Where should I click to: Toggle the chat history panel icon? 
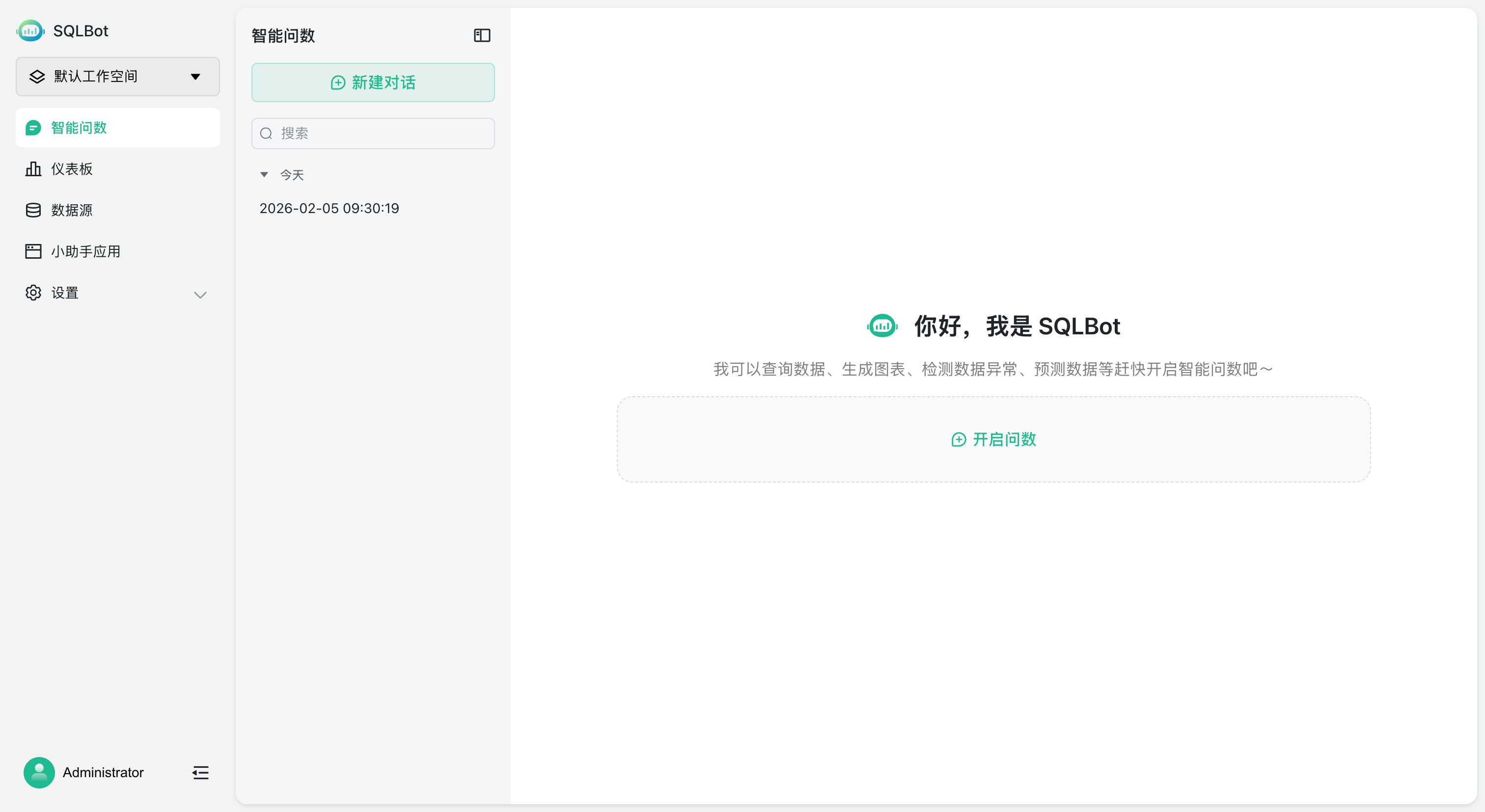click(482, 36)
